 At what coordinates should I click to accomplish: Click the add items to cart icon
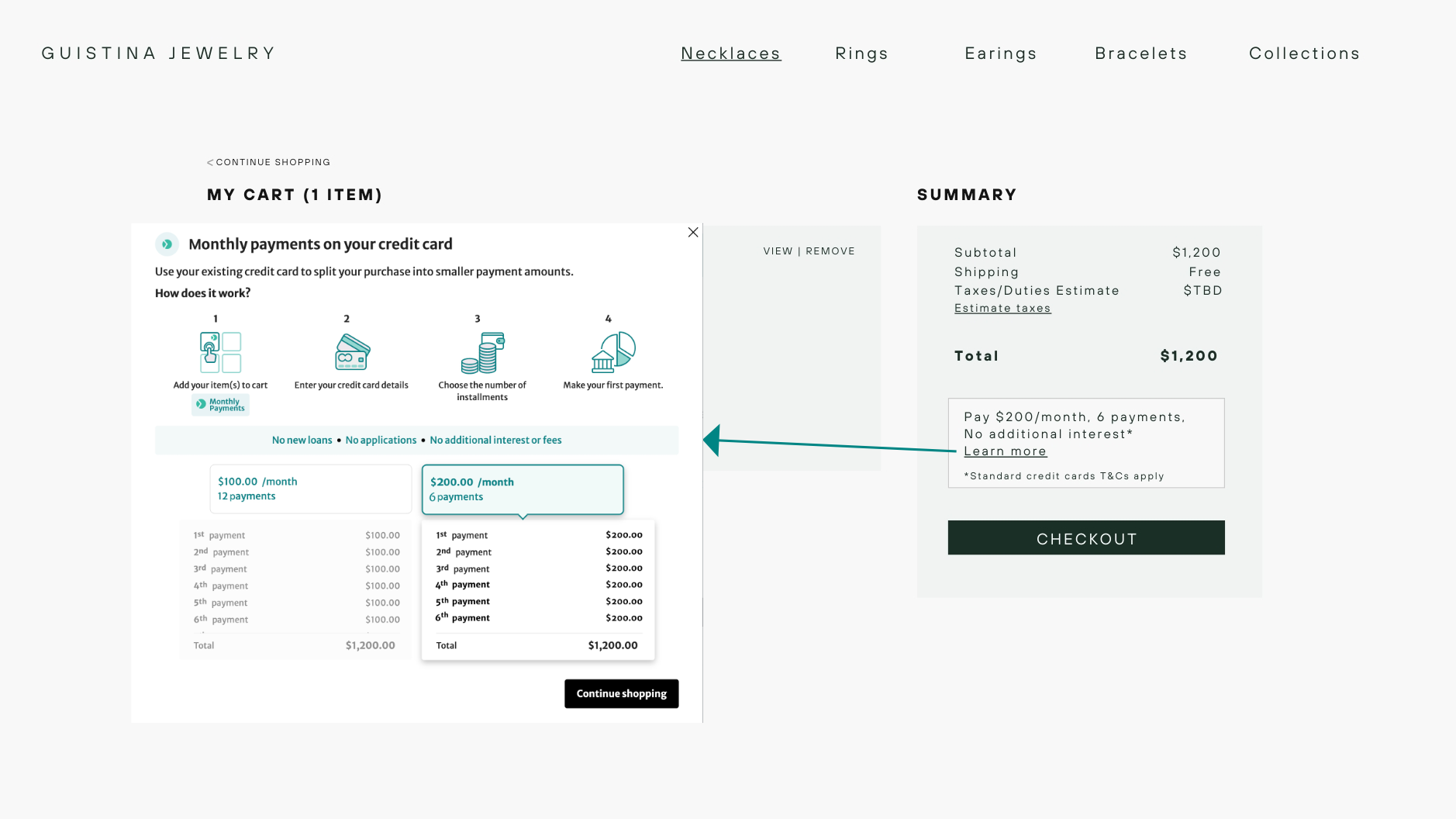[x=221, y=353]
